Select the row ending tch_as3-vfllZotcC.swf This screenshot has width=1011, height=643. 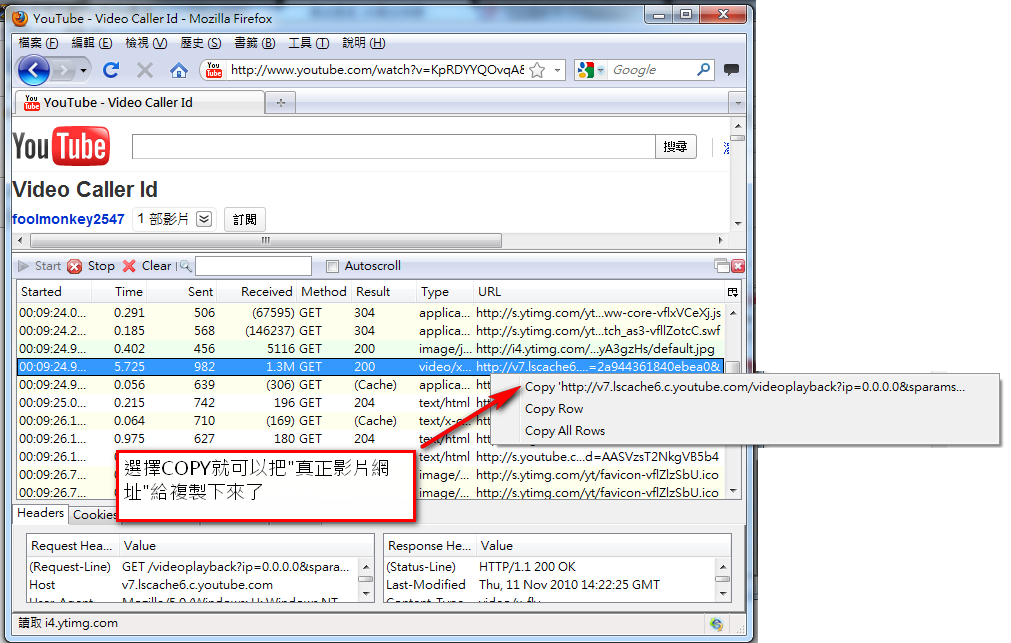[x=370, y=331]
